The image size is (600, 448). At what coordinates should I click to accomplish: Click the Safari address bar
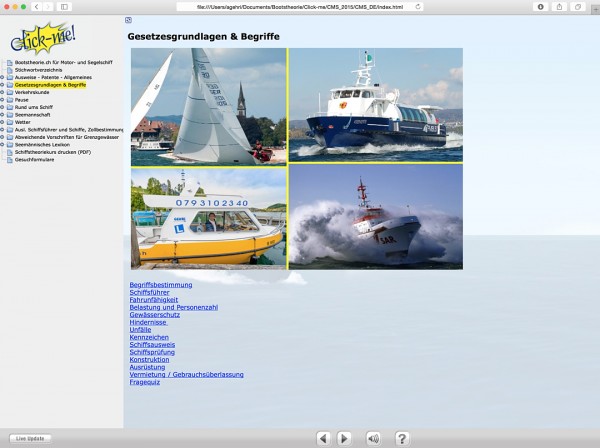[300, 7]
